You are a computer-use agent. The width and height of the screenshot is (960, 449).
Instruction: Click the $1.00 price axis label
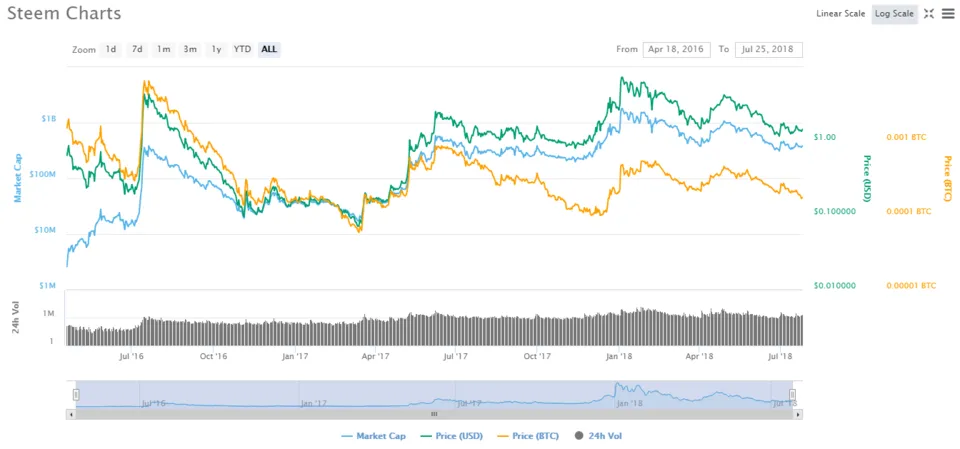pyautogui.click(x=825, y=137)
